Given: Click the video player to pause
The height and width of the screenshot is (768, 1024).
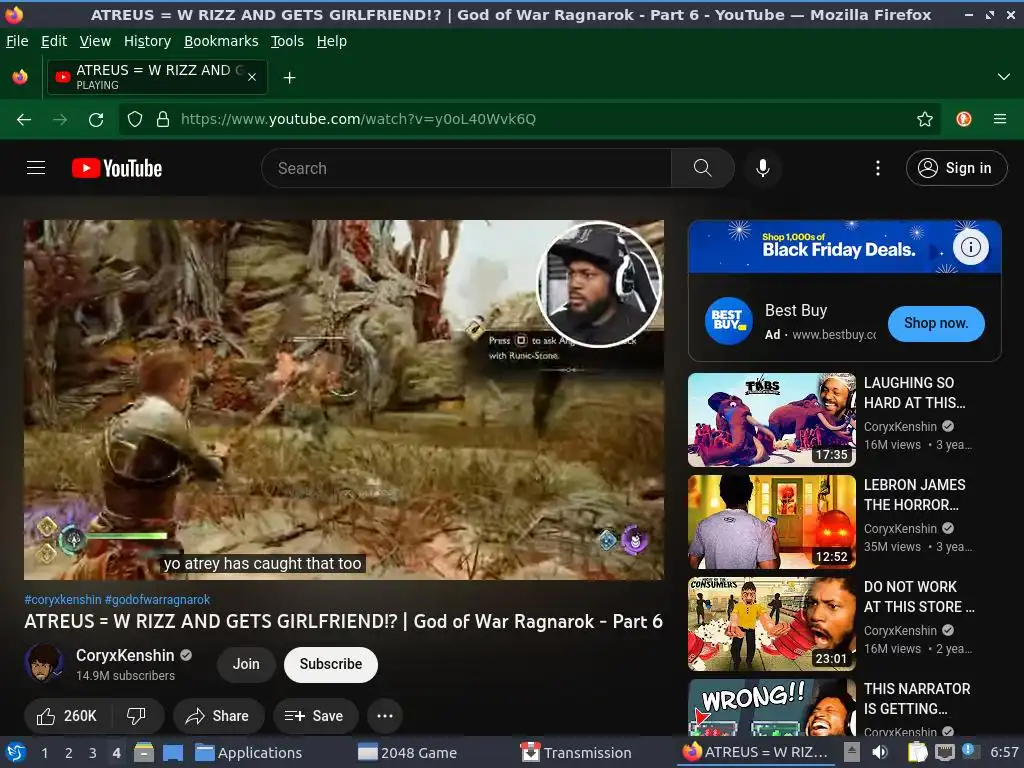Looking at the screenshot, I should coord(344,400).
